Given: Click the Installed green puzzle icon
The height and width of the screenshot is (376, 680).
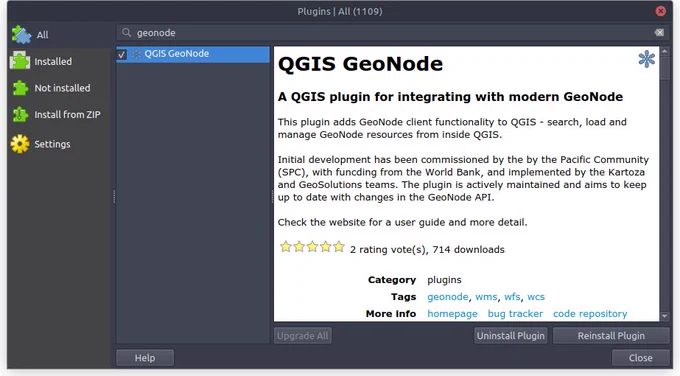Looking at the screenshot, I should [20, 61].
